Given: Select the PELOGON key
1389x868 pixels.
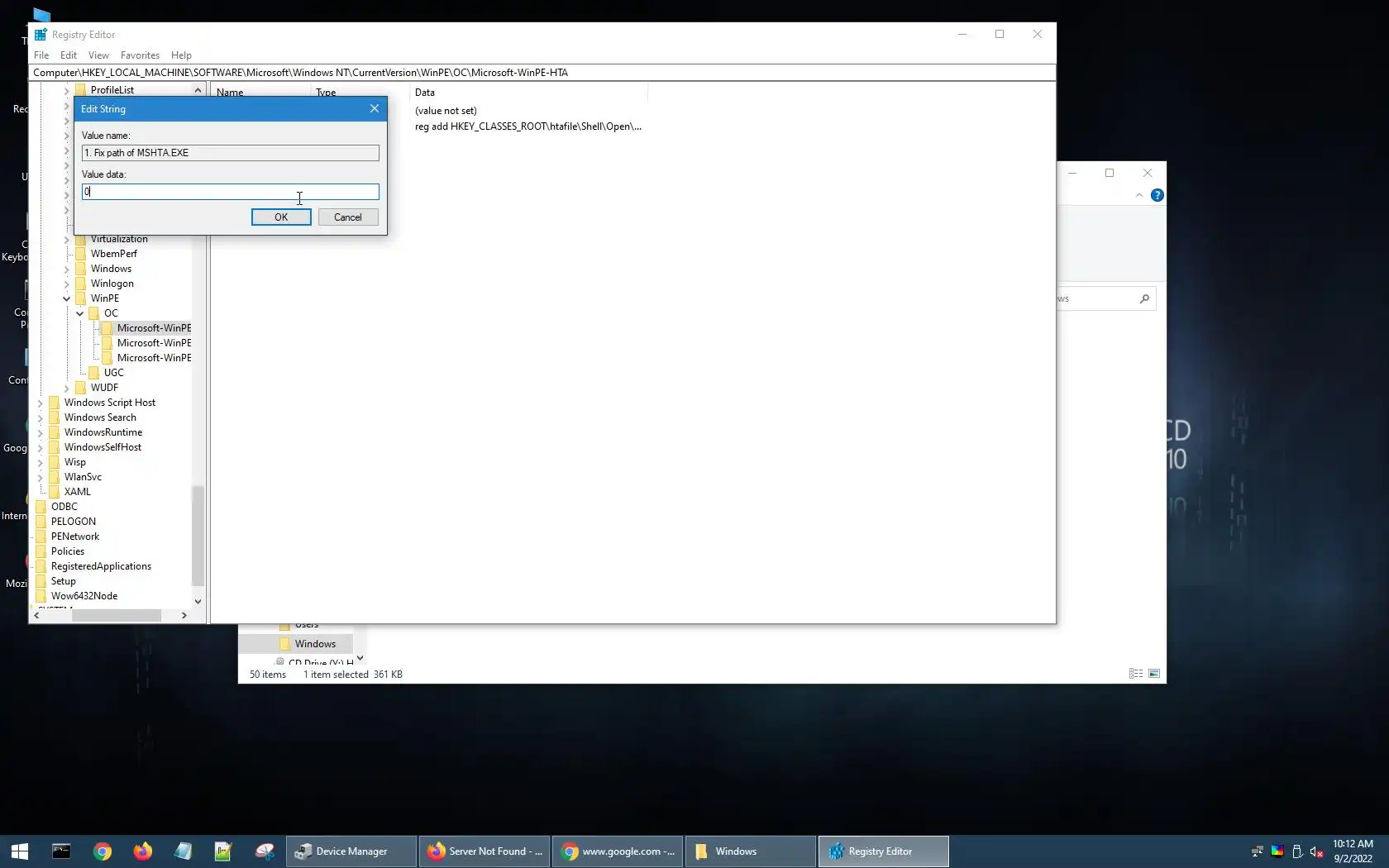Looking at the screenshot, I should (74, 522).
